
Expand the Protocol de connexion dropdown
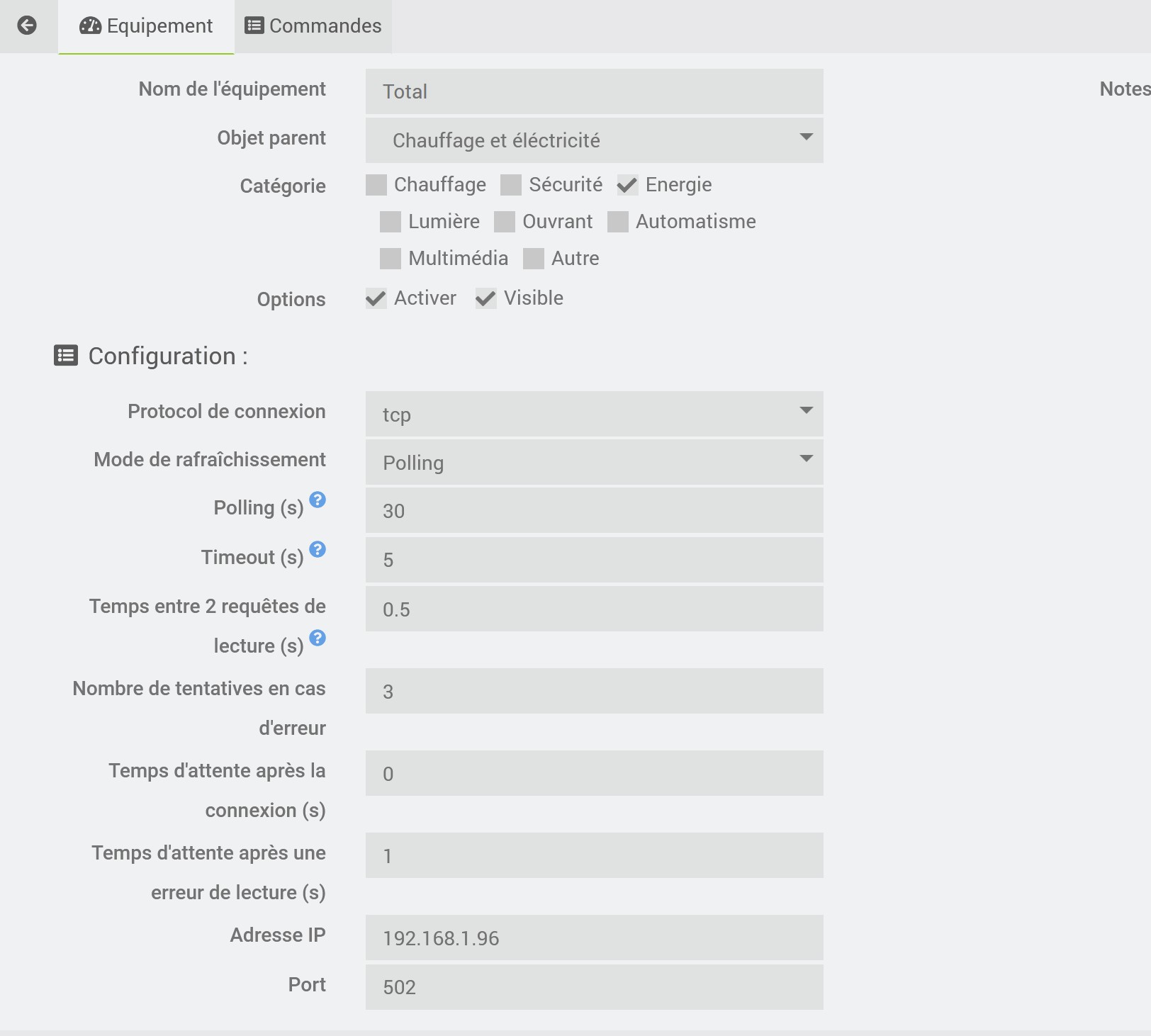pos(594,414)
